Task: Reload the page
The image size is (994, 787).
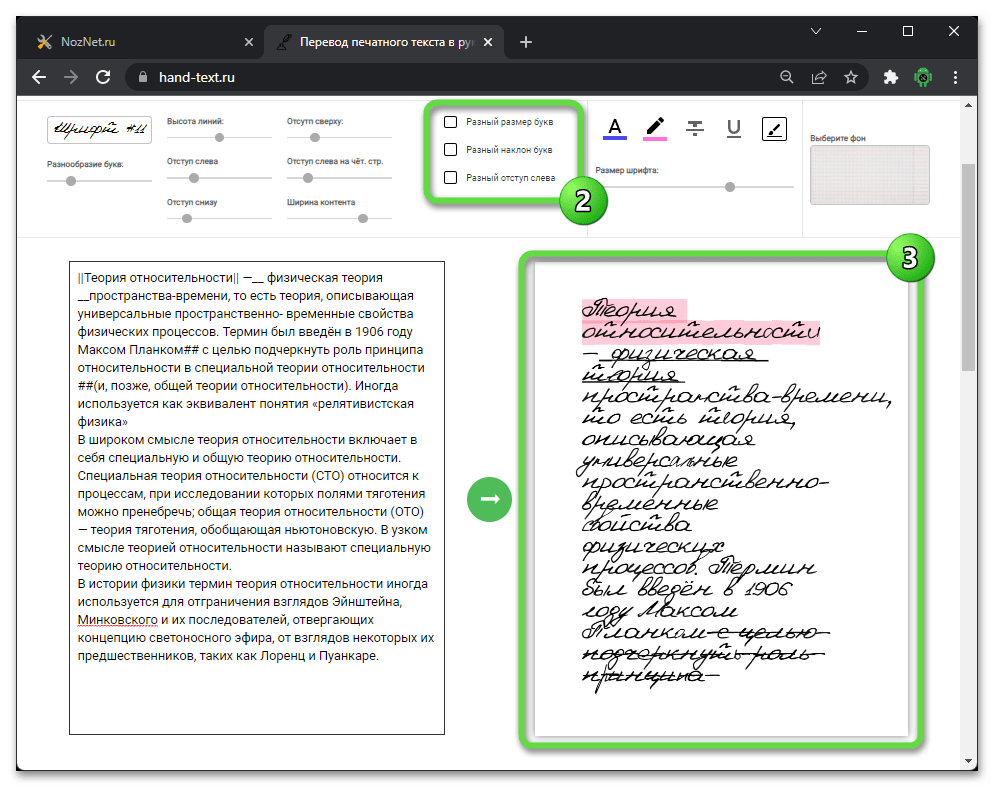Action: 102,77
